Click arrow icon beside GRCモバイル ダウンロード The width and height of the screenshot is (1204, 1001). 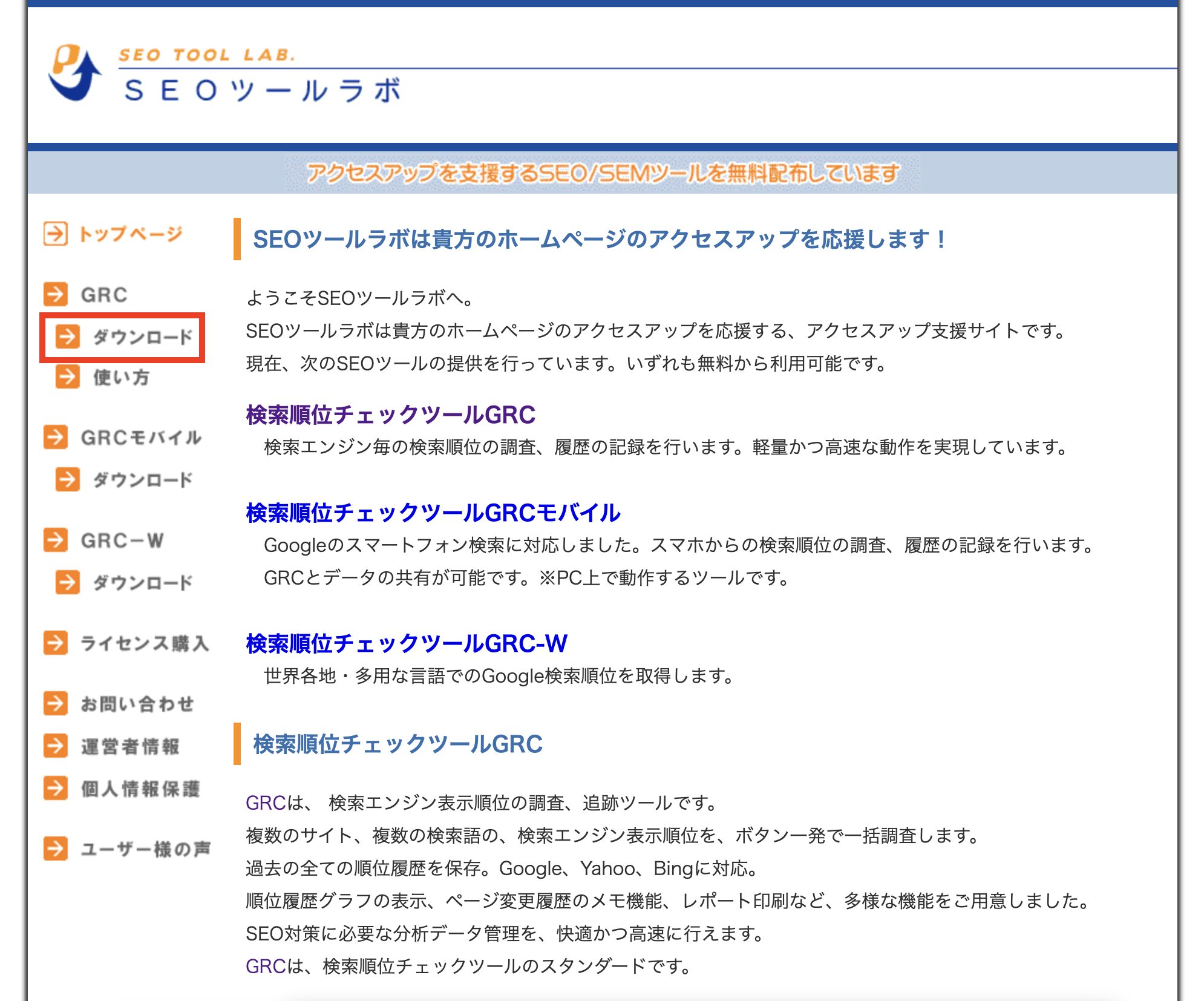(x=67, y=479)
